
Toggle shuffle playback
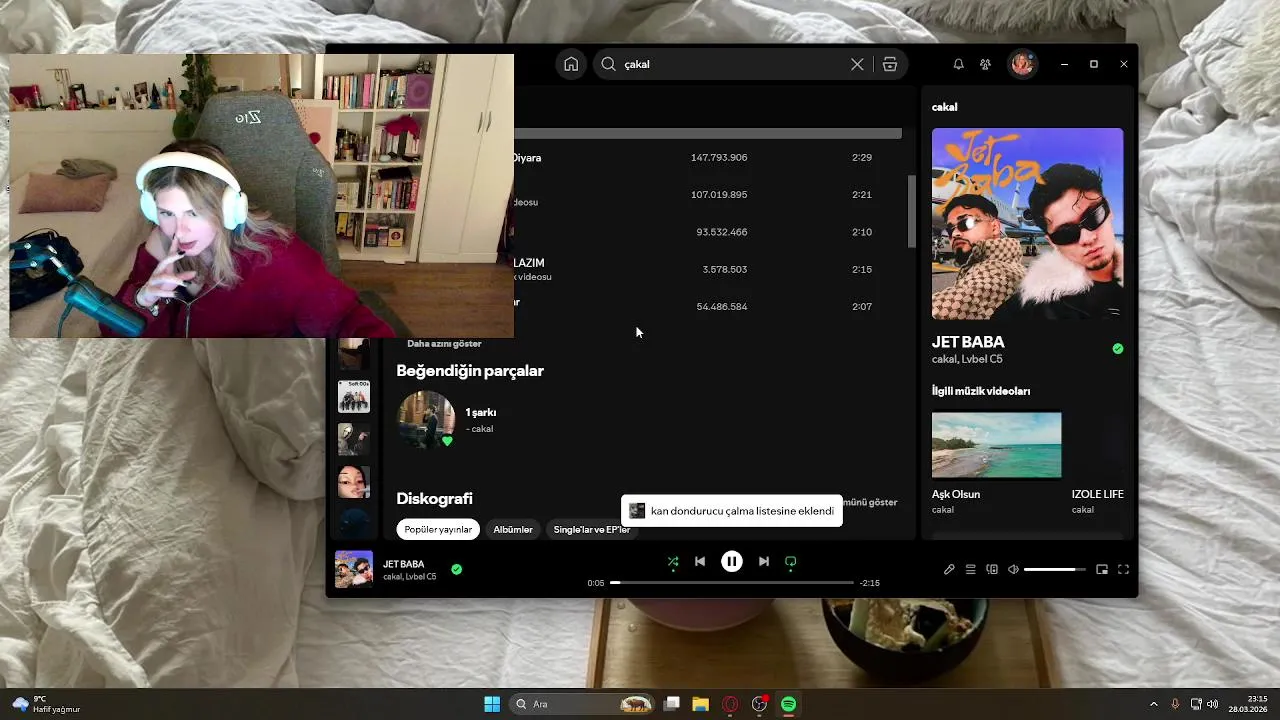click(x=673, y=562)
